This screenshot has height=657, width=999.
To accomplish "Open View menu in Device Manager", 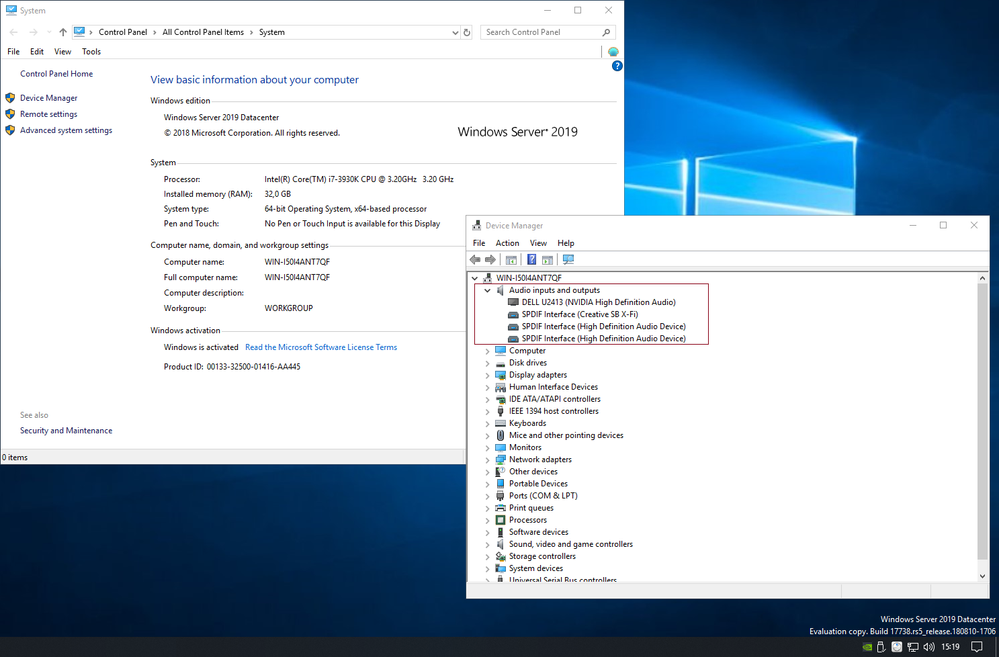I will pos(538,243).
